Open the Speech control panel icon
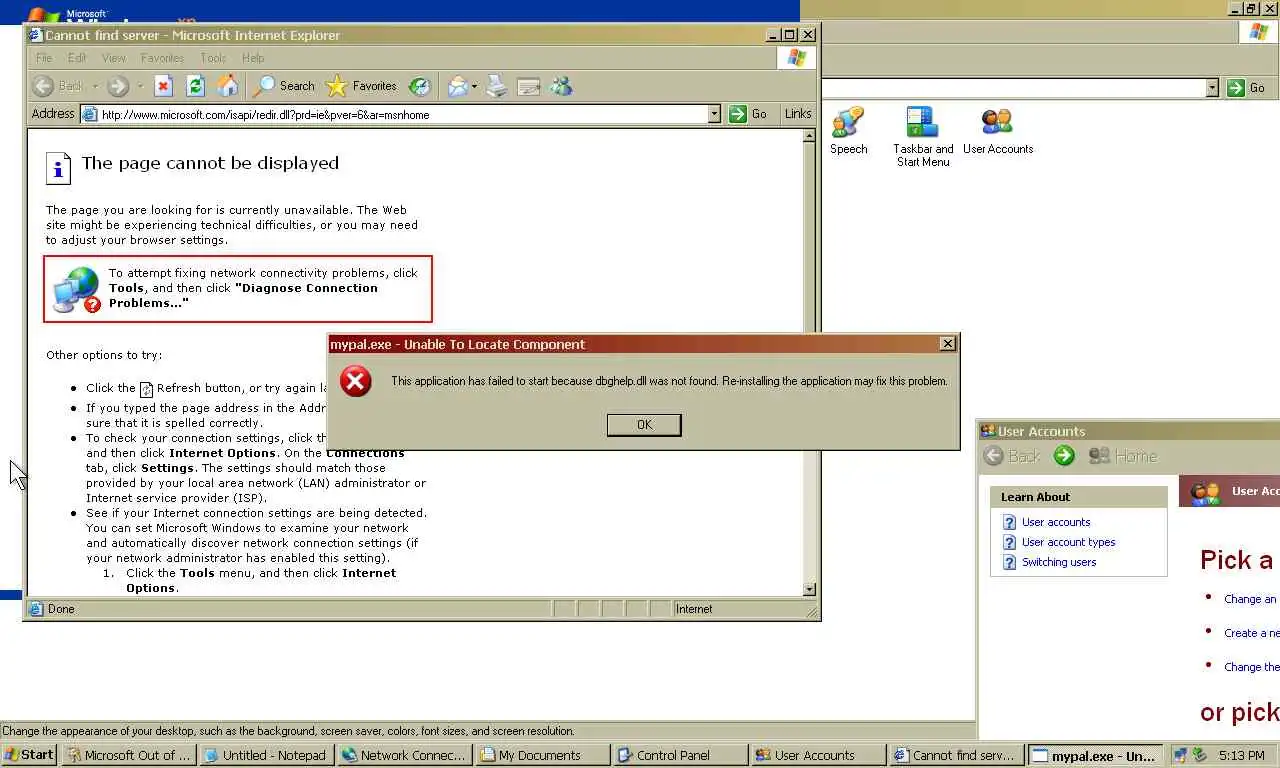This screenshot has height=768, width=1280. (848, 131)
